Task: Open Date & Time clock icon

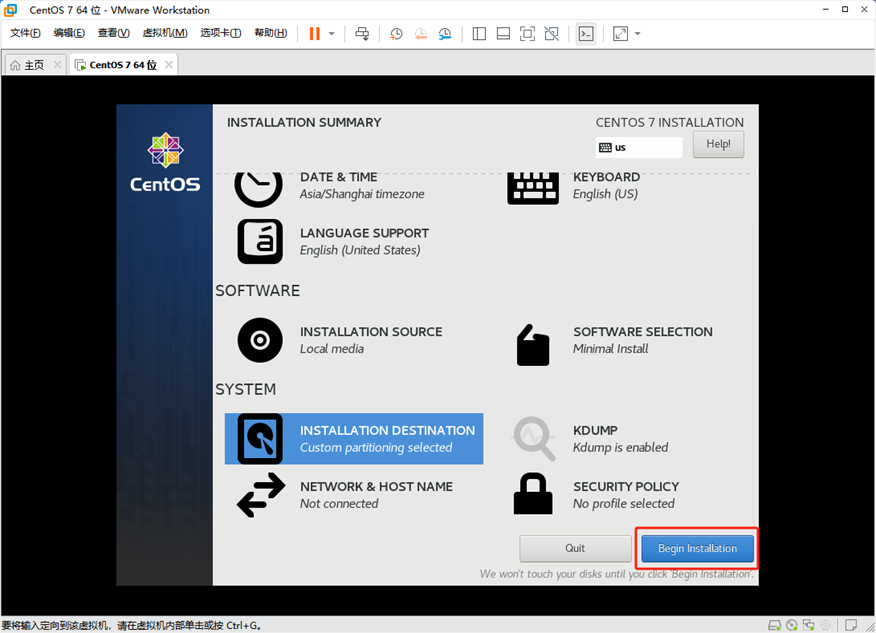Action: pyautogui.click(x=258, y=188)
